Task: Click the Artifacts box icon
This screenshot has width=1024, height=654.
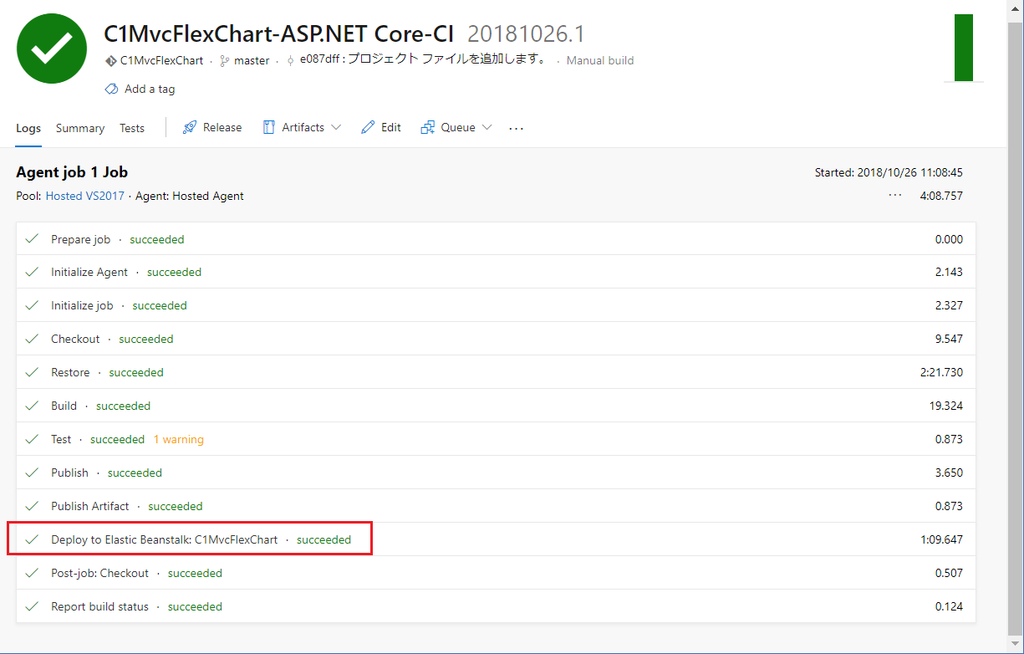Action: (x=268, y=127)
